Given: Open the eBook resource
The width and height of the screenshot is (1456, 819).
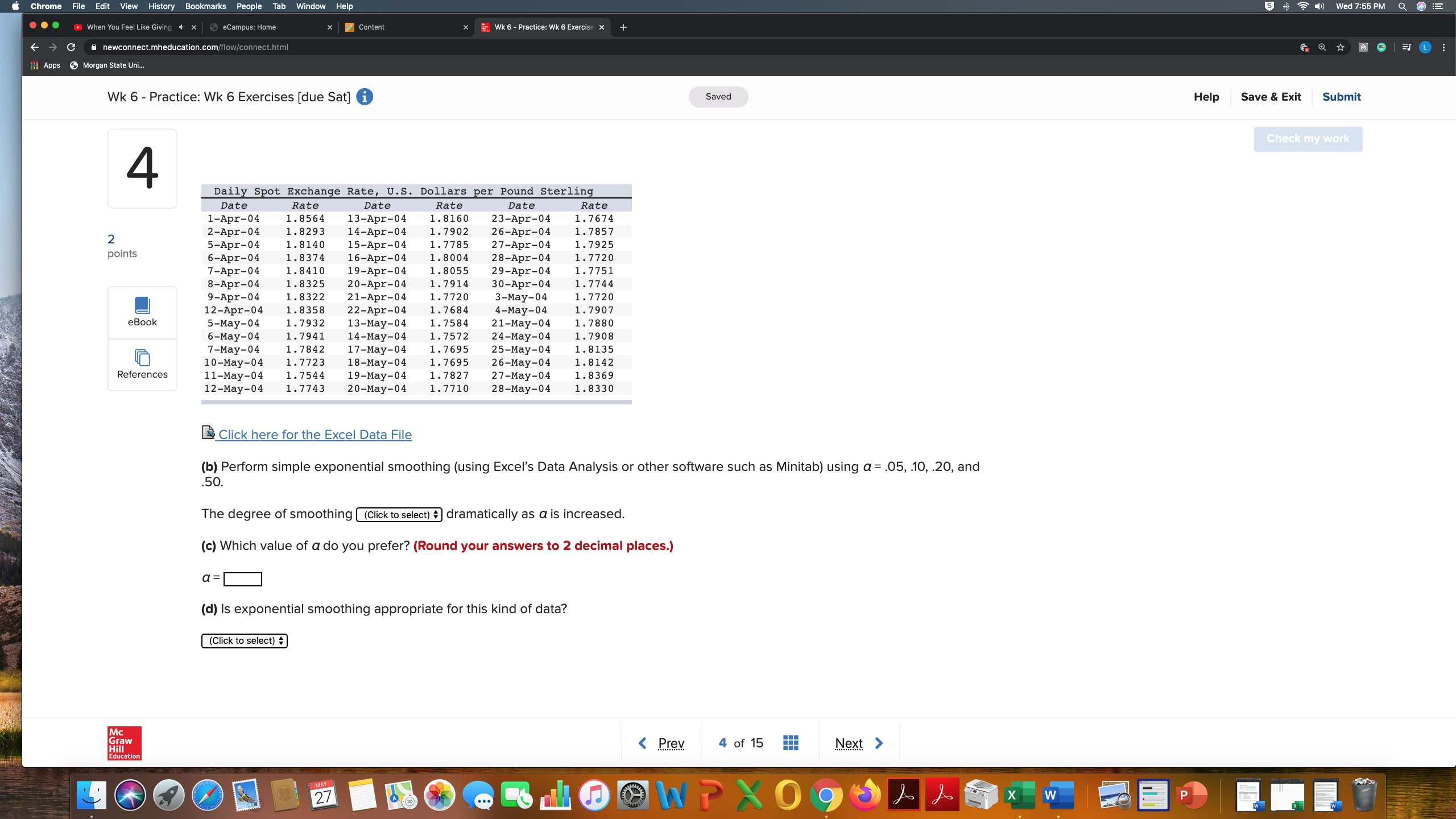Looking at the screenshot, I should click(x=142, y=312).
